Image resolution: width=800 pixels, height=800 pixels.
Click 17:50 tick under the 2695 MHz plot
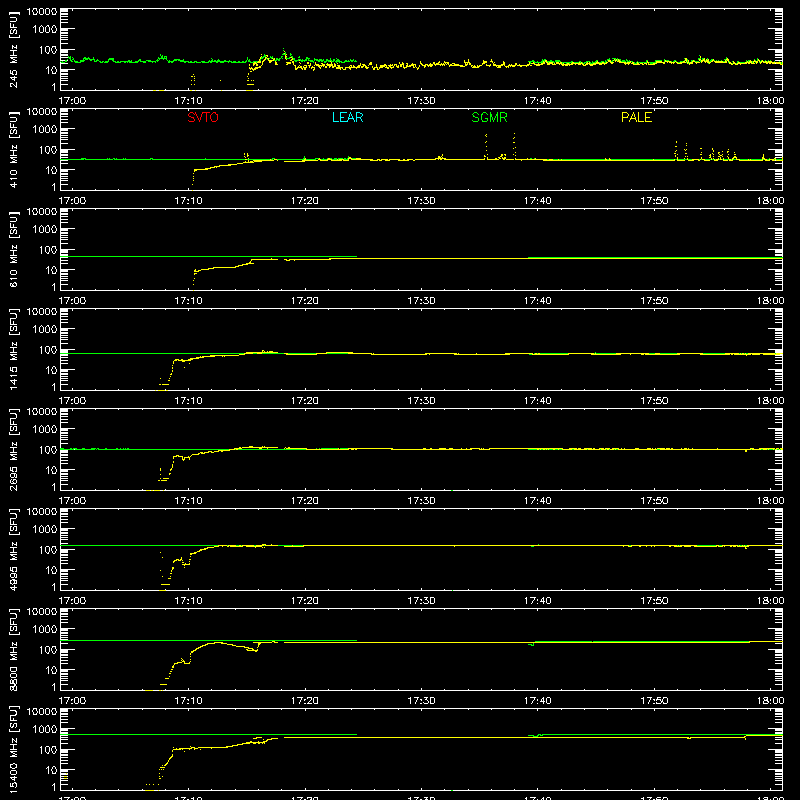[x=654, y=501]
